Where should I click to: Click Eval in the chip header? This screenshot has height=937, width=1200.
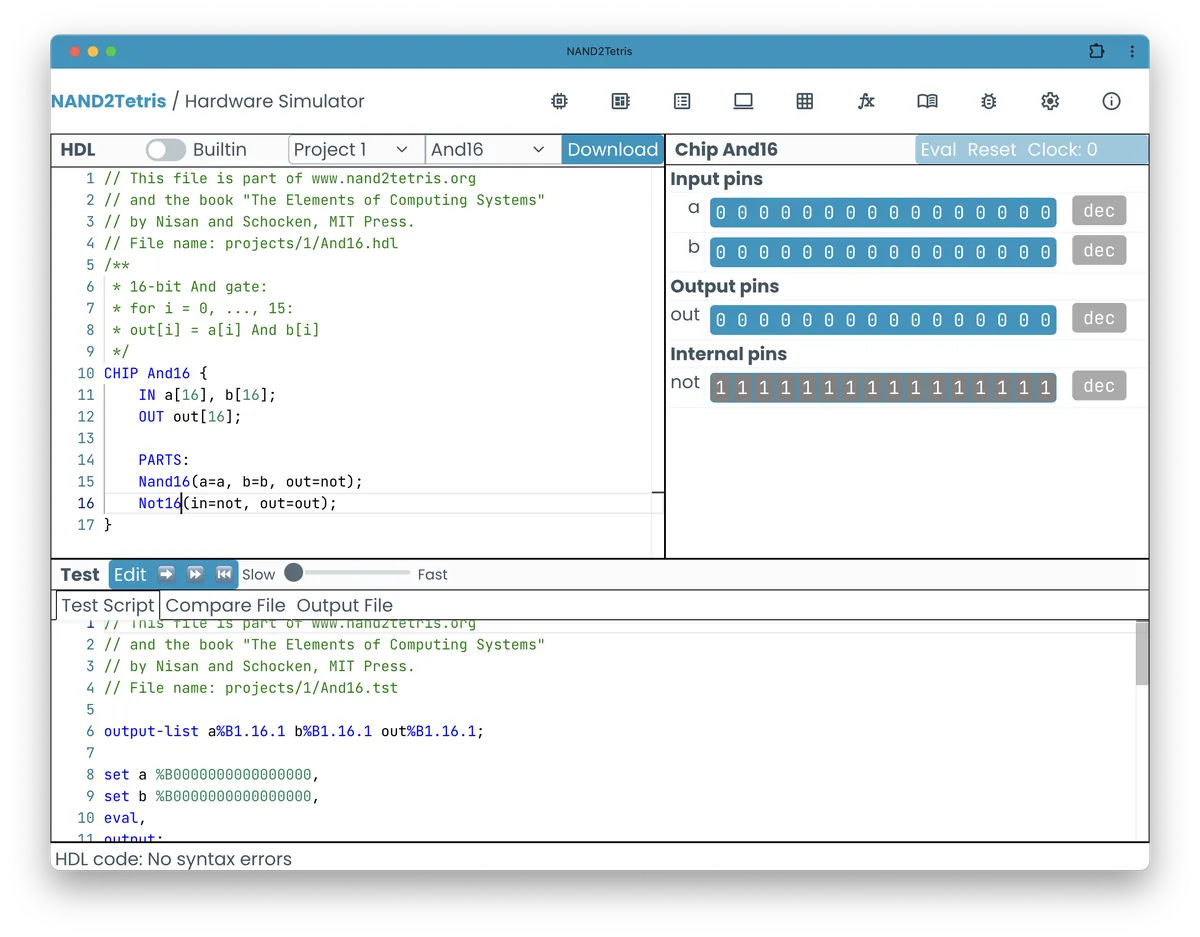938,150
